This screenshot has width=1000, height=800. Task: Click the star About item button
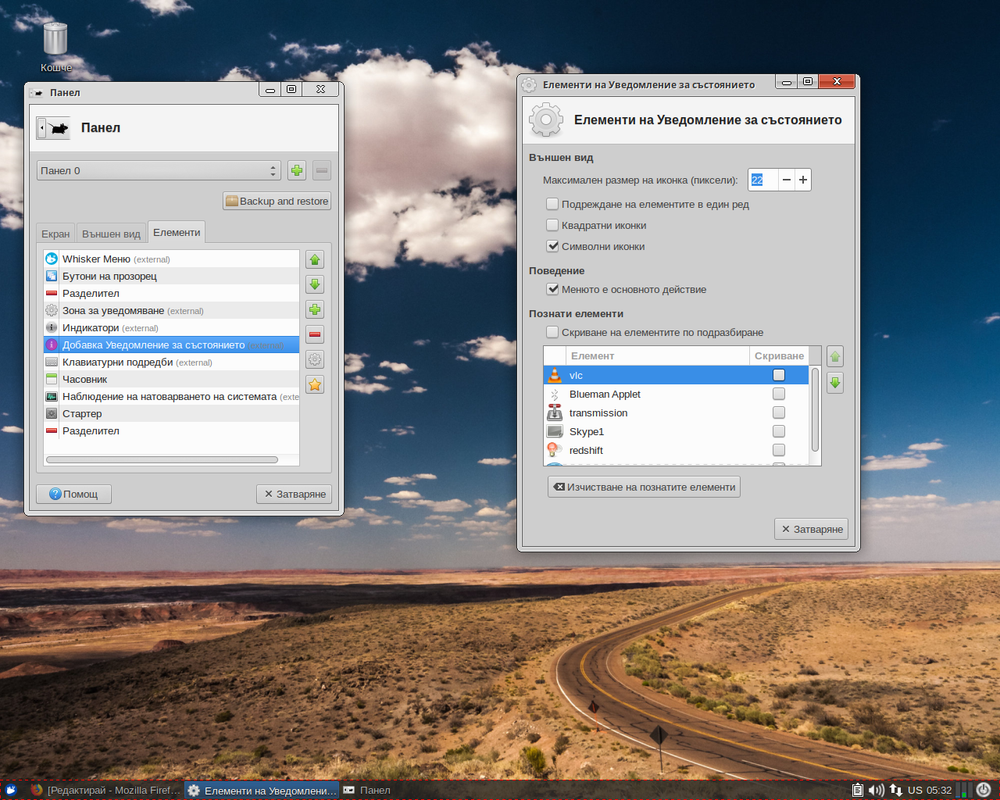click(x=314, y=385)
